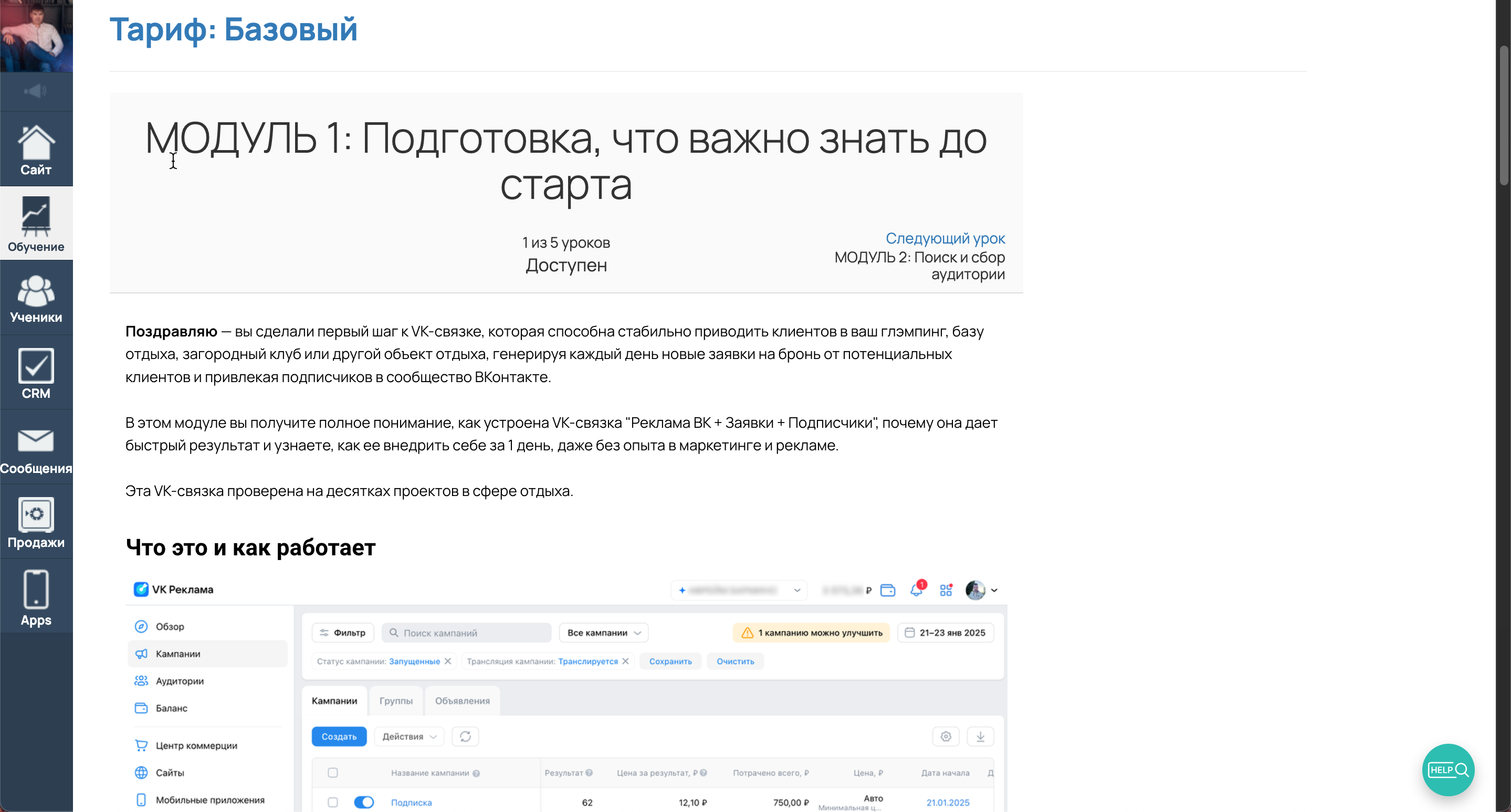Select Кампании in VK Реклама left menu
Image resolution: width=1511 pixels, height=812 pixels.
pyautogui.click(x=207, y=653)
